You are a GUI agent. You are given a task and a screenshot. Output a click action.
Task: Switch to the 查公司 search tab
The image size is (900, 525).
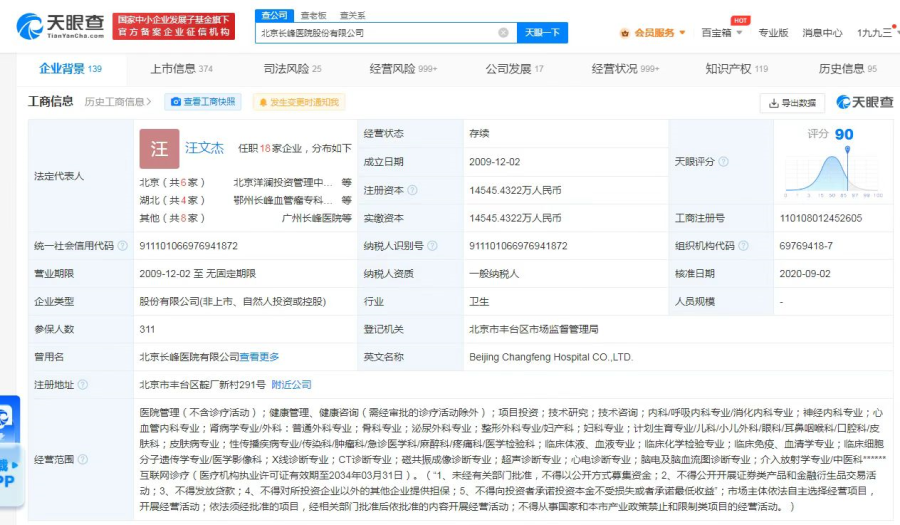coord(274,15)
